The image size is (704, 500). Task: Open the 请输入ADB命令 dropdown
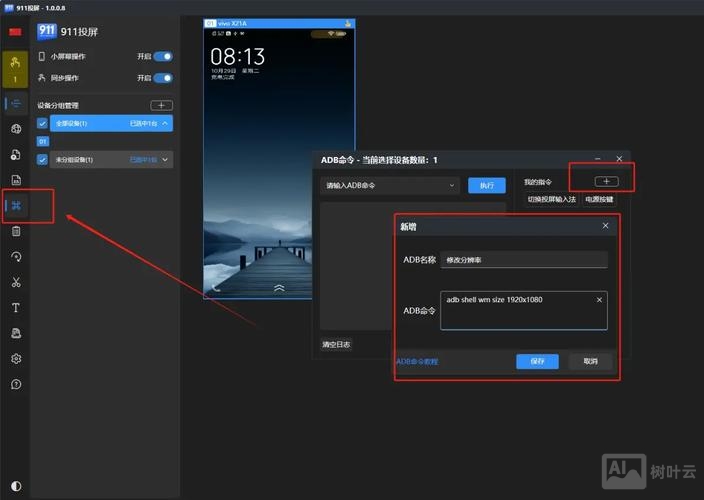point(389,185)
